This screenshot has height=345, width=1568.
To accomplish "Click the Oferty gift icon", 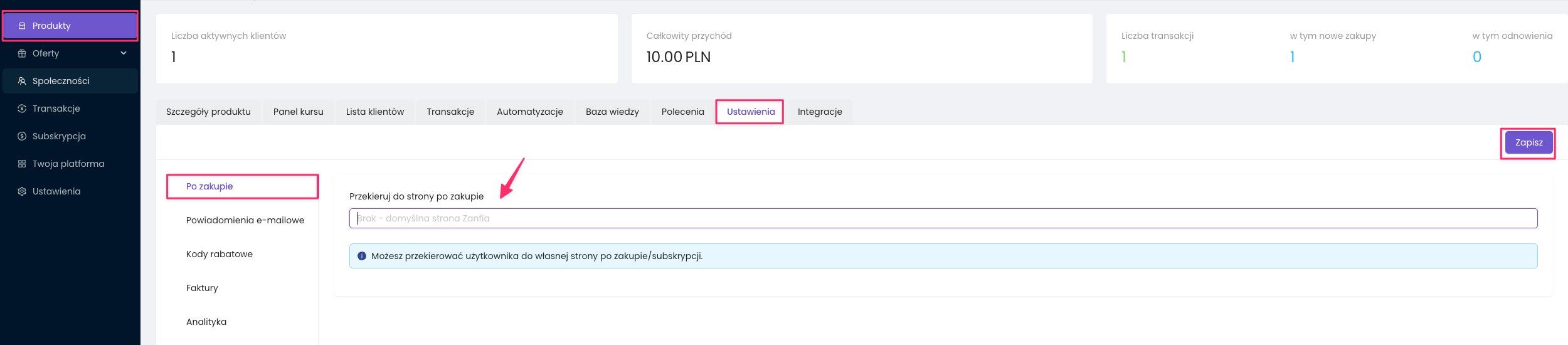I will [22, 53].
